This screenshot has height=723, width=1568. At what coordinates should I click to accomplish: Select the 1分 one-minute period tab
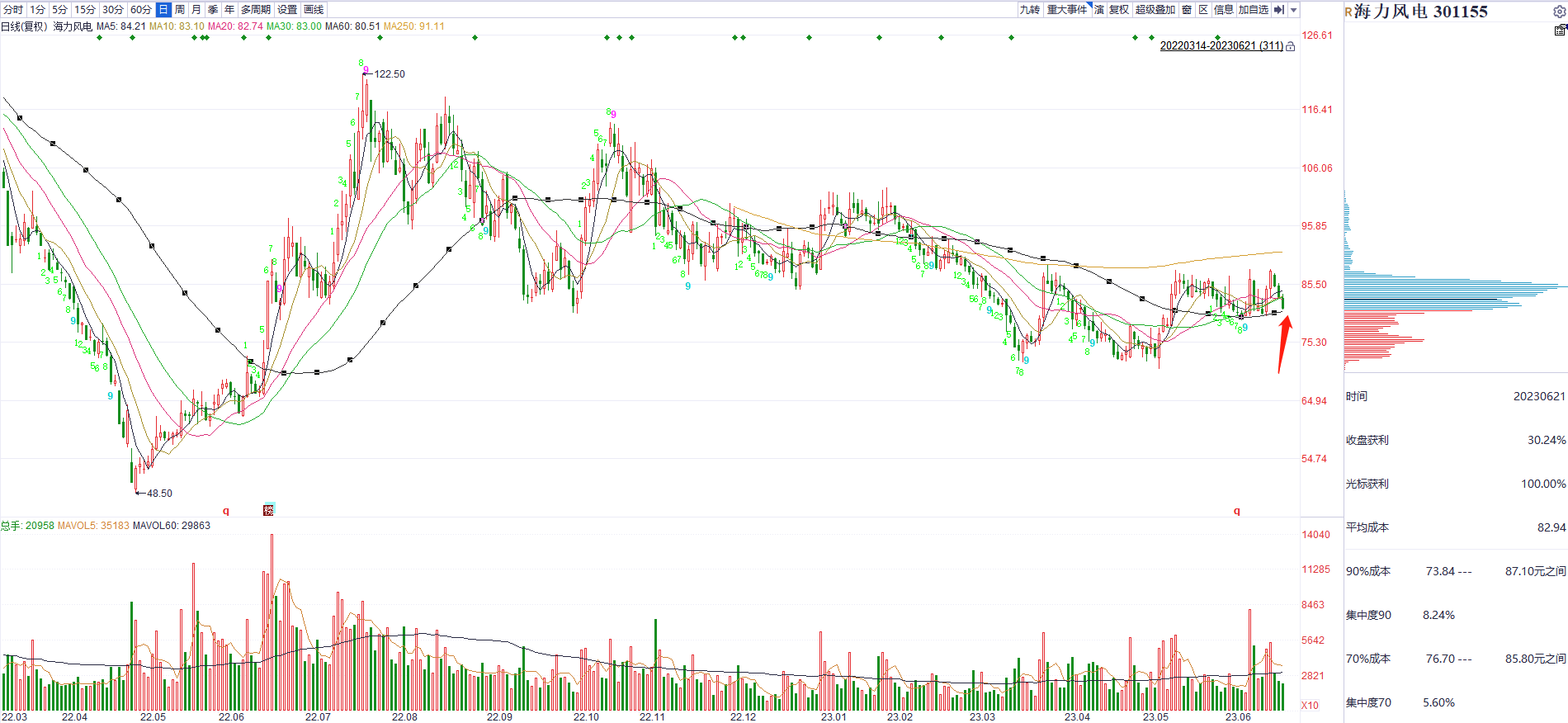37,10
